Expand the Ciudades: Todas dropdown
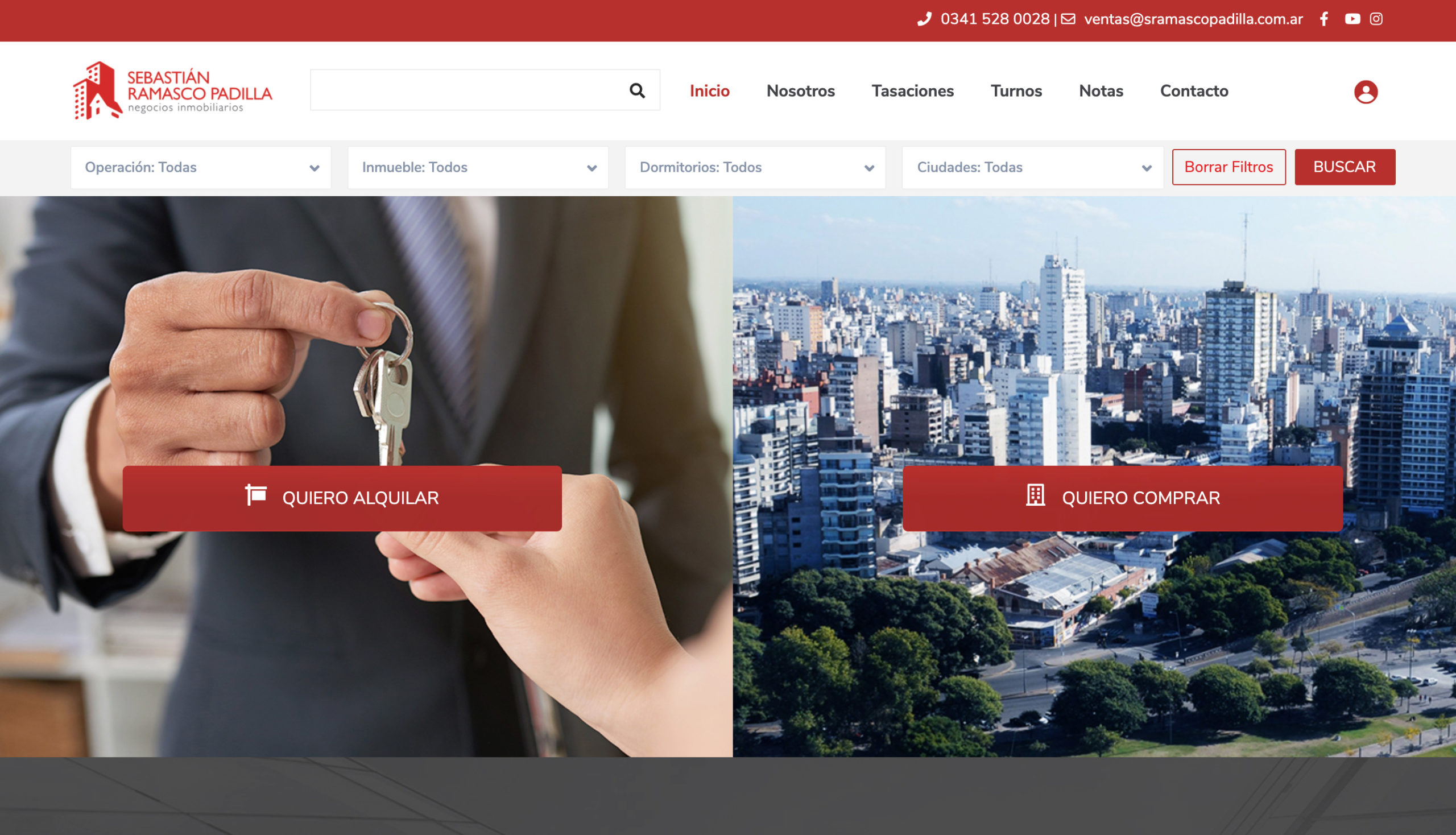The image size is (1456, 835). tap(1032, 167)
